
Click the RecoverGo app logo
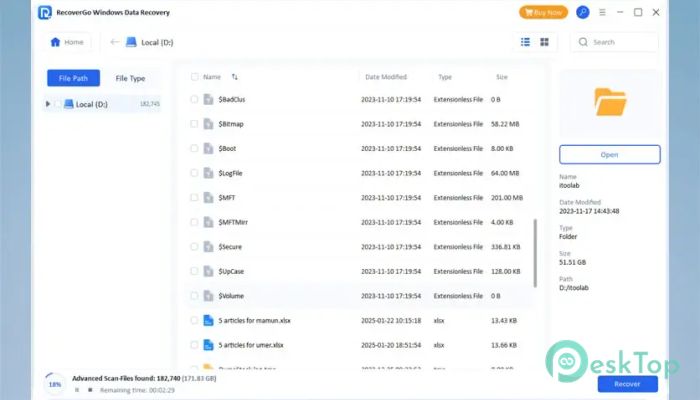[x=45, y=12]
